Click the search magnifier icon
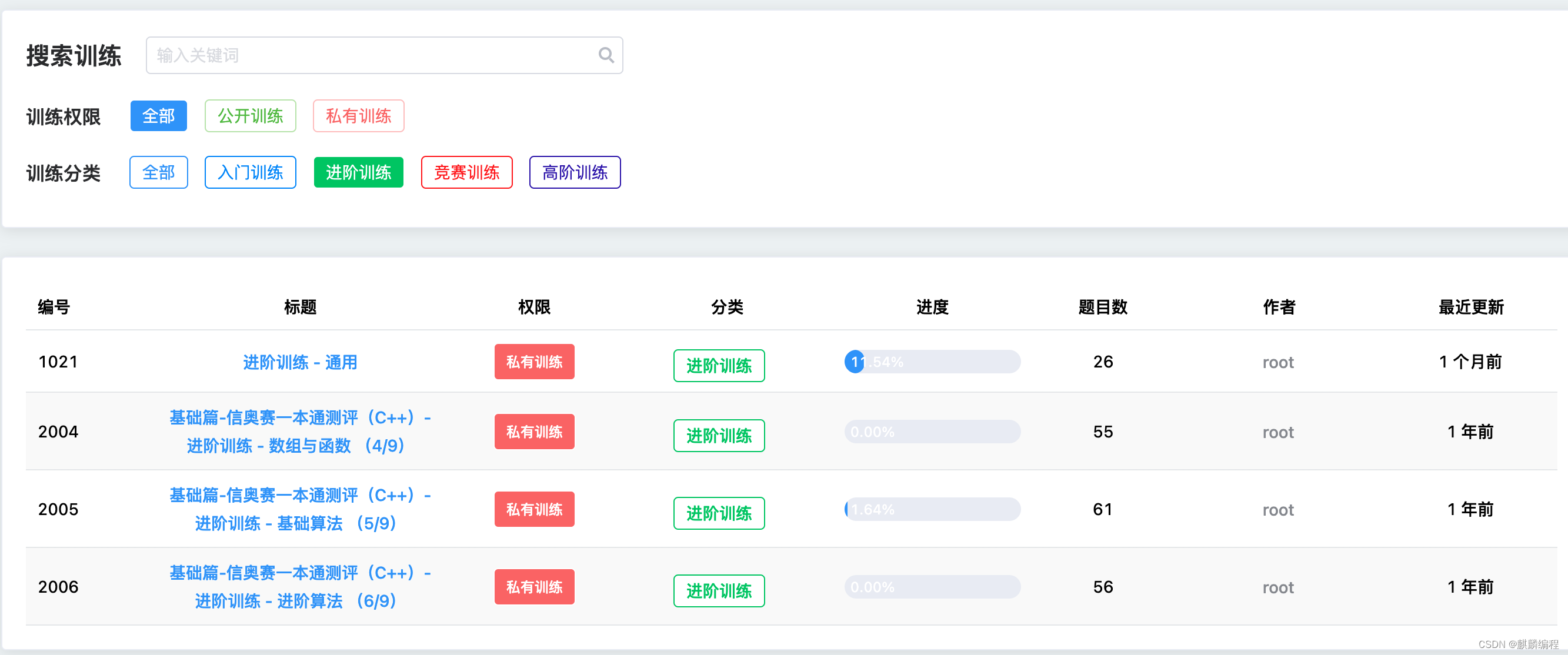This screenshot has height=655, width=1568. (x=606, y=55)
